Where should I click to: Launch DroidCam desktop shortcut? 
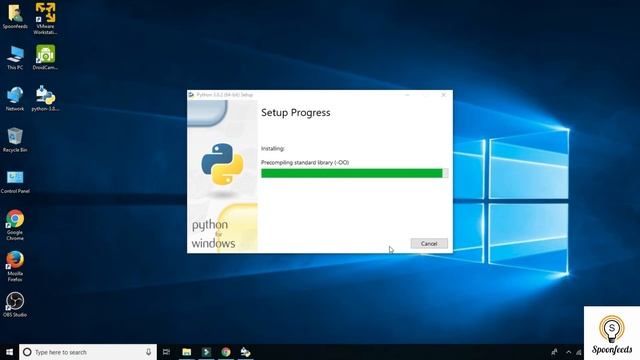point(45,58)
